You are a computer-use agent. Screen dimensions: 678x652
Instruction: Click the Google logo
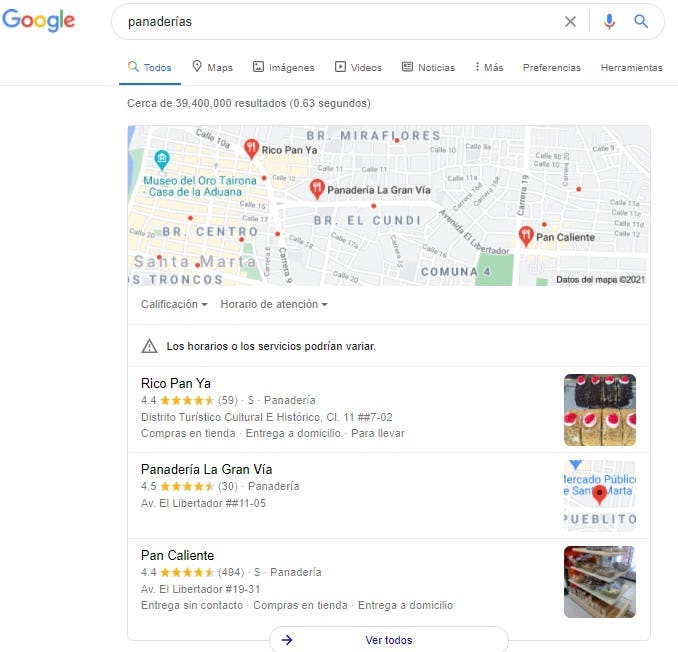coord(38,20)
